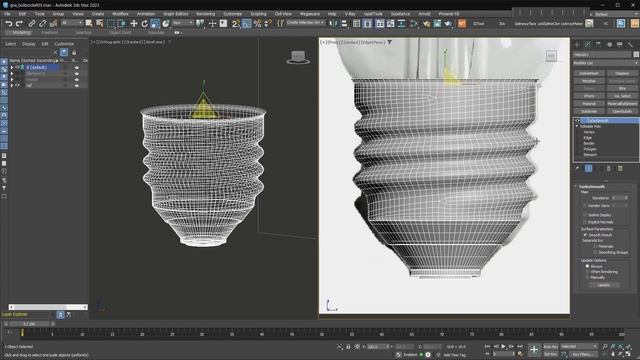Viewport: 640px width, 360px height.
Task: Open the reference coordinate View dropdown
Action: (x=182, y=23)
